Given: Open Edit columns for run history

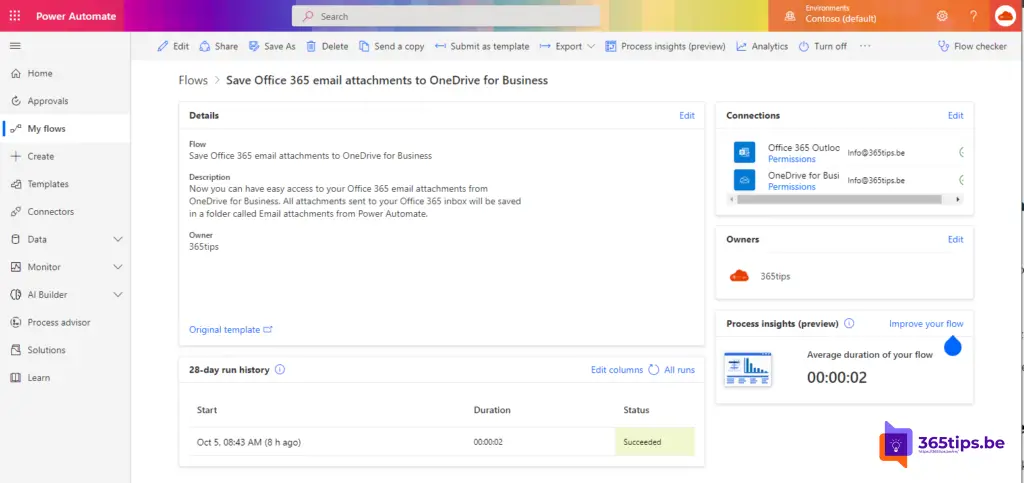Looking at the screenshot, I should [x=617, y=369].
